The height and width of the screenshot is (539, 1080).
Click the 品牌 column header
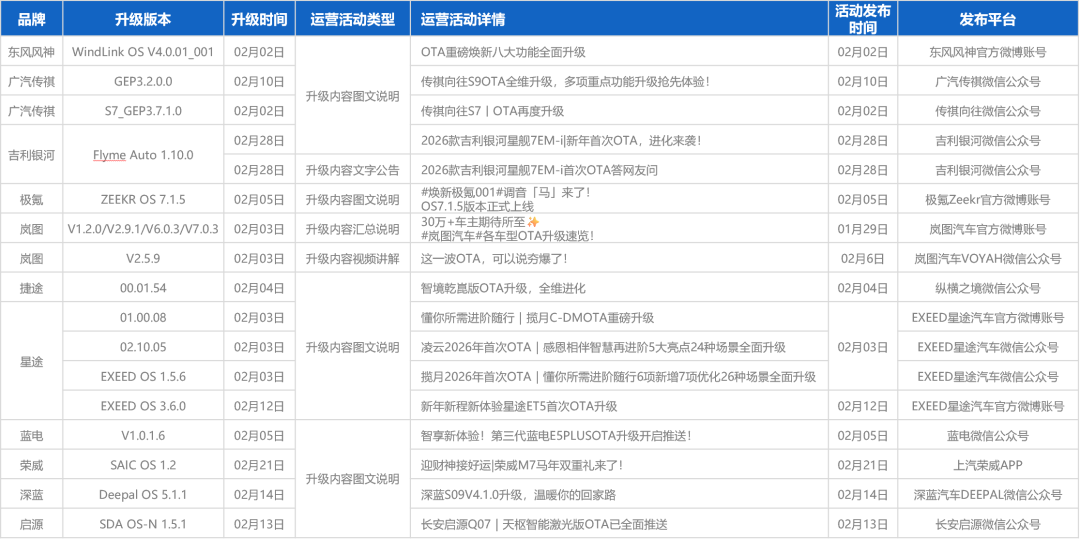coord(31,19)
